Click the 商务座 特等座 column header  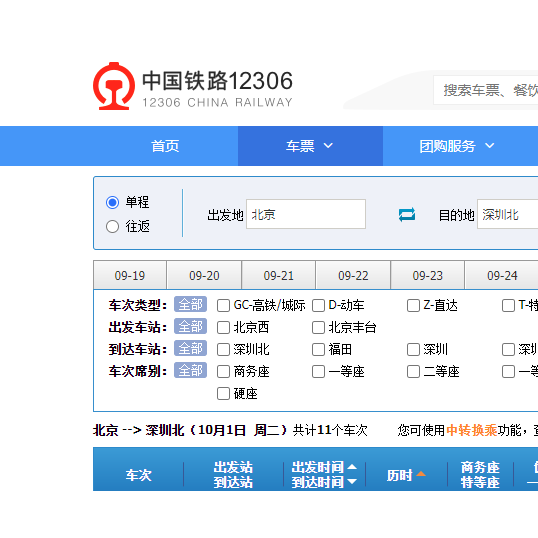coord(480,475)
